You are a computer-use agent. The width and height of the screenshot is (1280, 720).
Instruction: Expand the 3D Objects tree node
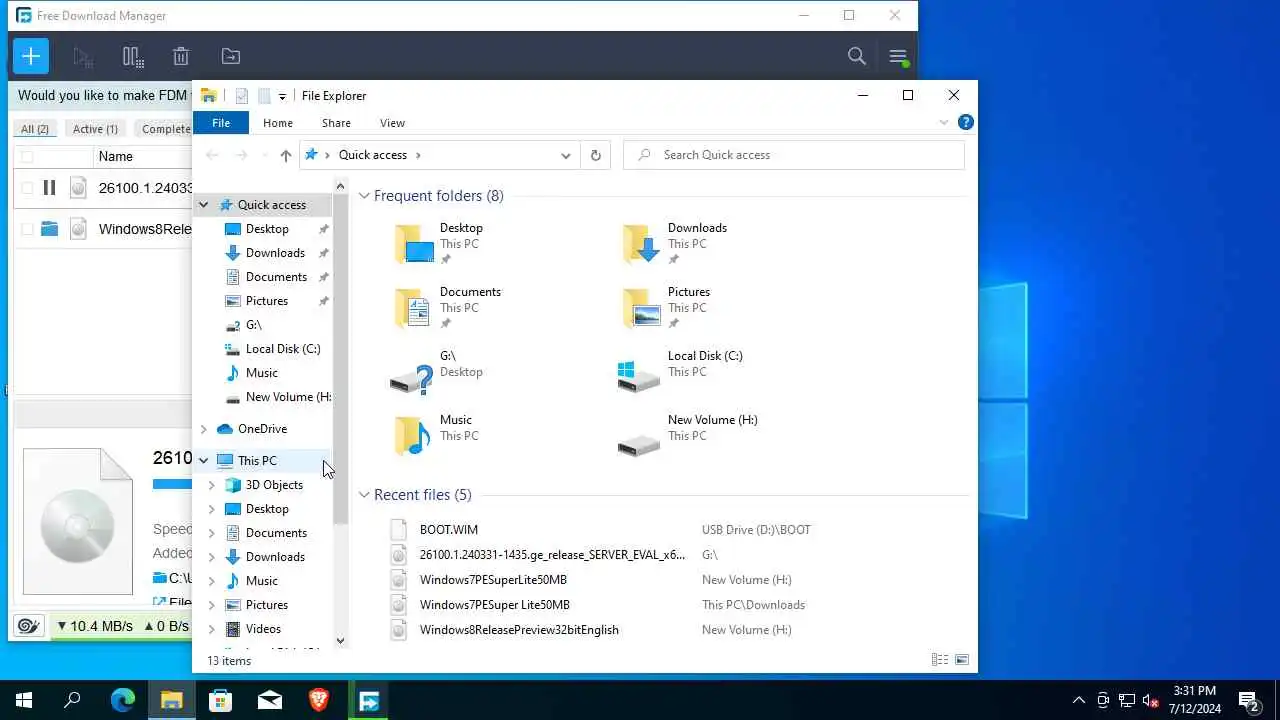point(211,485)
